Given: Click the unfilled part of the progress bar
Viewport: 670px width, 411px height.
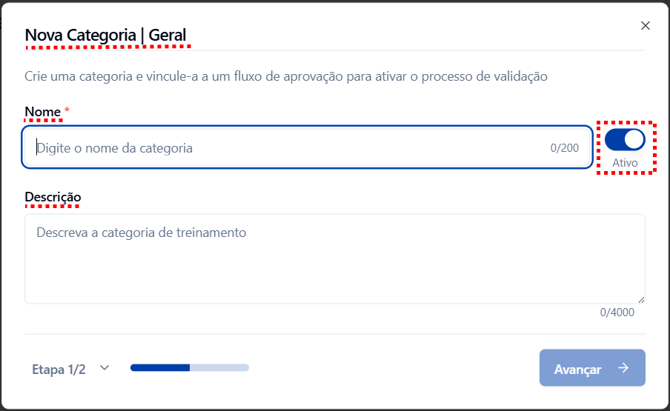Looking at the screenshot, I should (219, 368).
